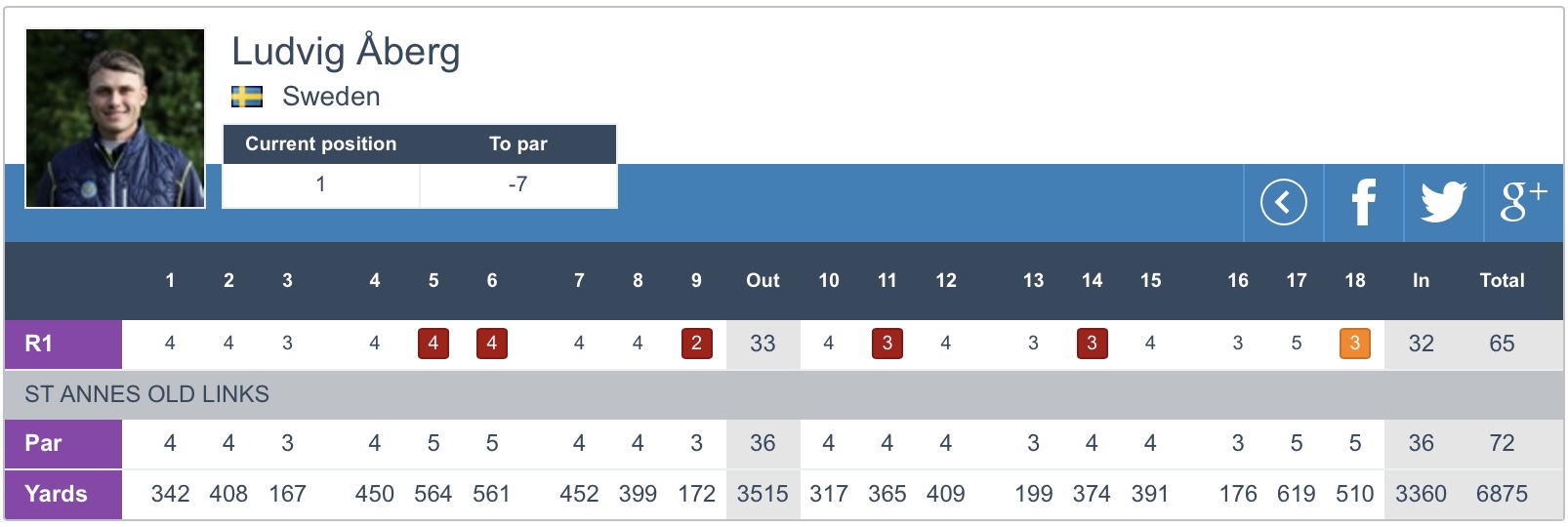The image size is (1568, 527).
Task: Click the Total column header
Action: 1502,281
